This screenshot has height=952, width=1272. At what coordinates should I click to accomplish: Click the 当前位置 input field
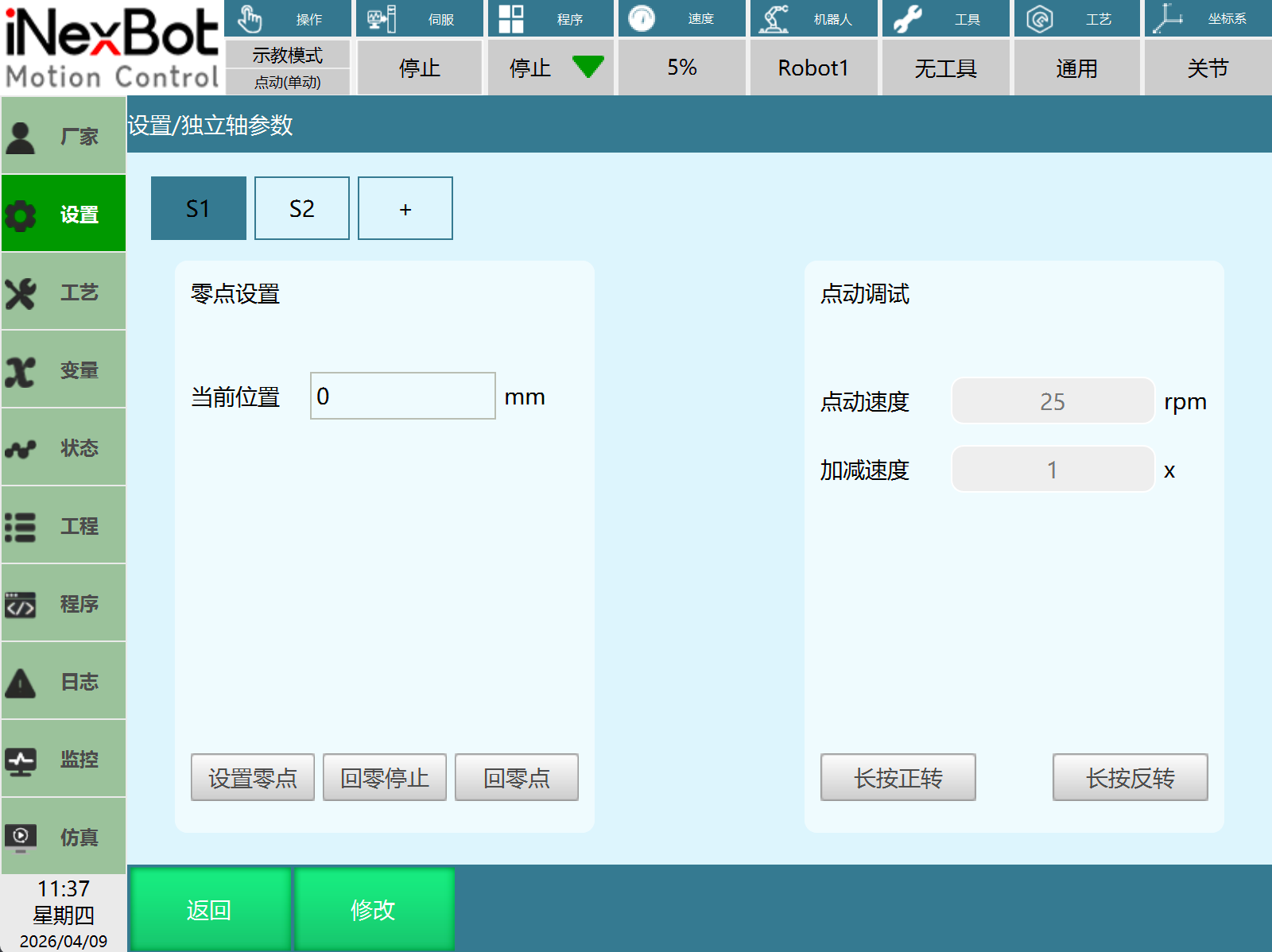click(x=402, y=396)
